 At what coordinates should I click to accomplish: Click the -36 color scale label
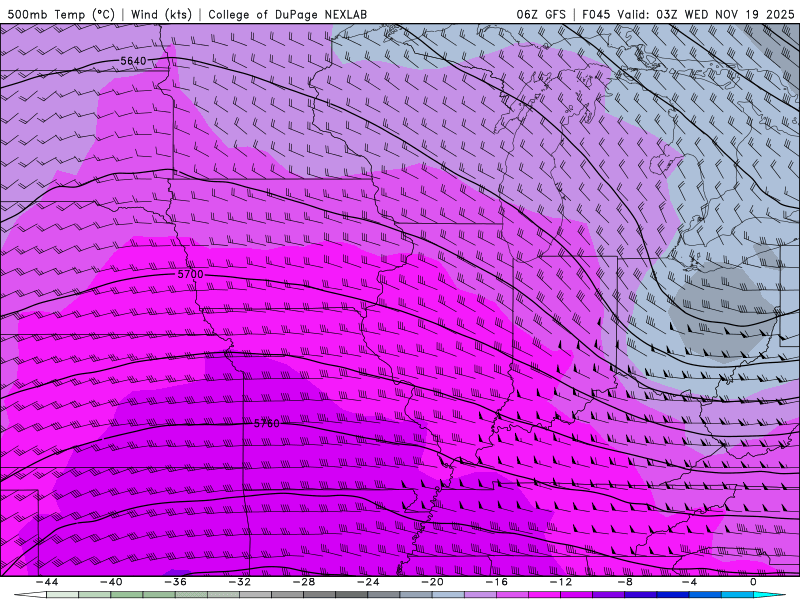(x=175, y=582)
